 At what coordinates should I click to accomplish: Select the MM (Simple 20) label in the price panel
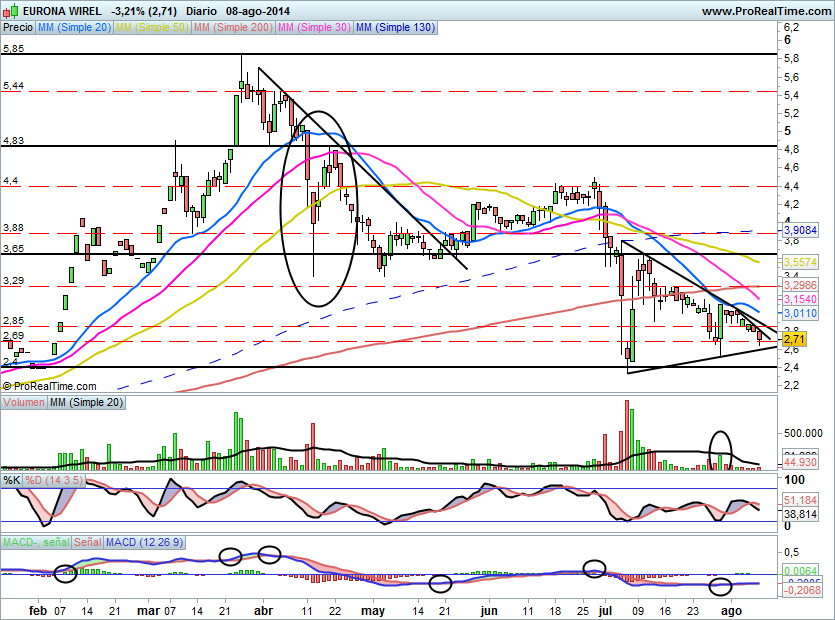pos(74,27)
